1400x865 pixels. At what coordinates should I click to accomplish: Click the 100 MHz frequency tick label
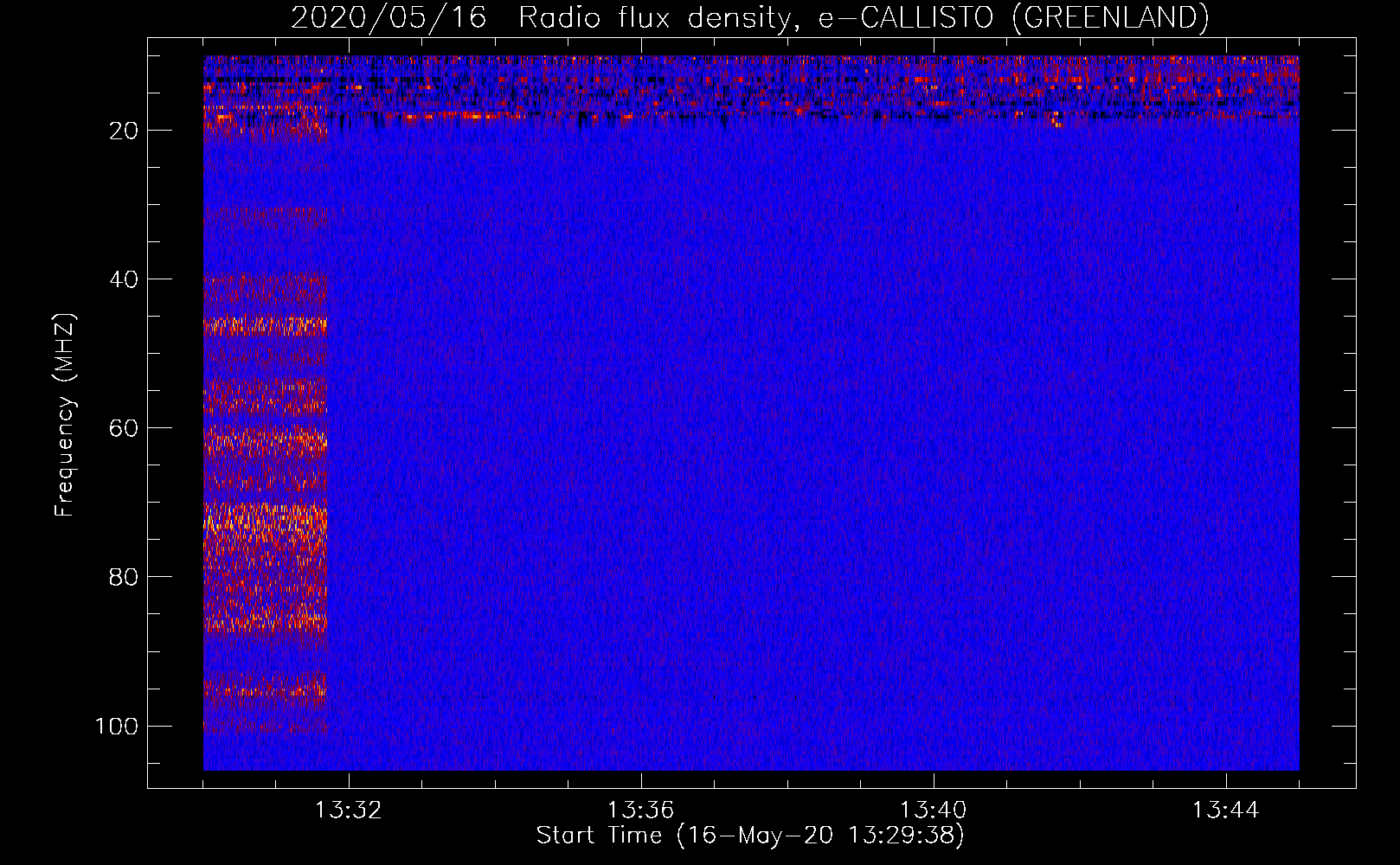pyautogui.click(x=117, y=726)
